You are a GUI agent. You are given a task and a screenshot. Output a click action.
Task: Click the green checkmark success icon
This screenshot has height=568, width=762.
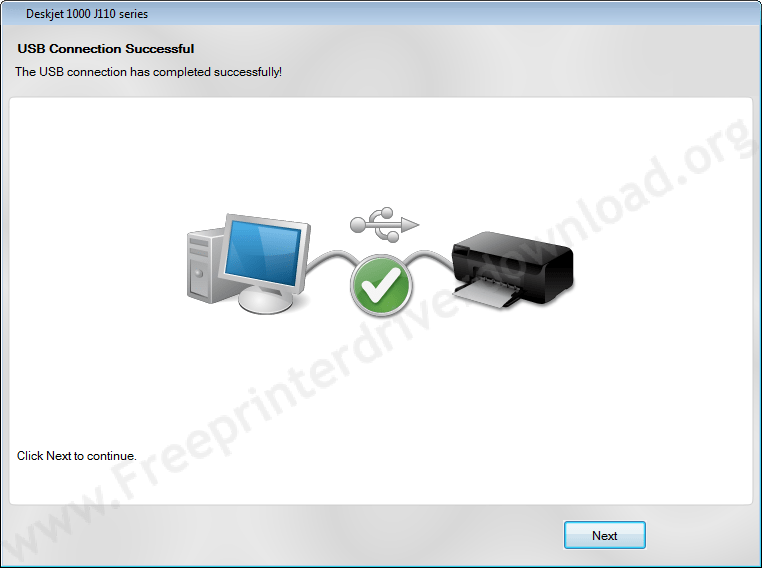(x=381, y=285)
